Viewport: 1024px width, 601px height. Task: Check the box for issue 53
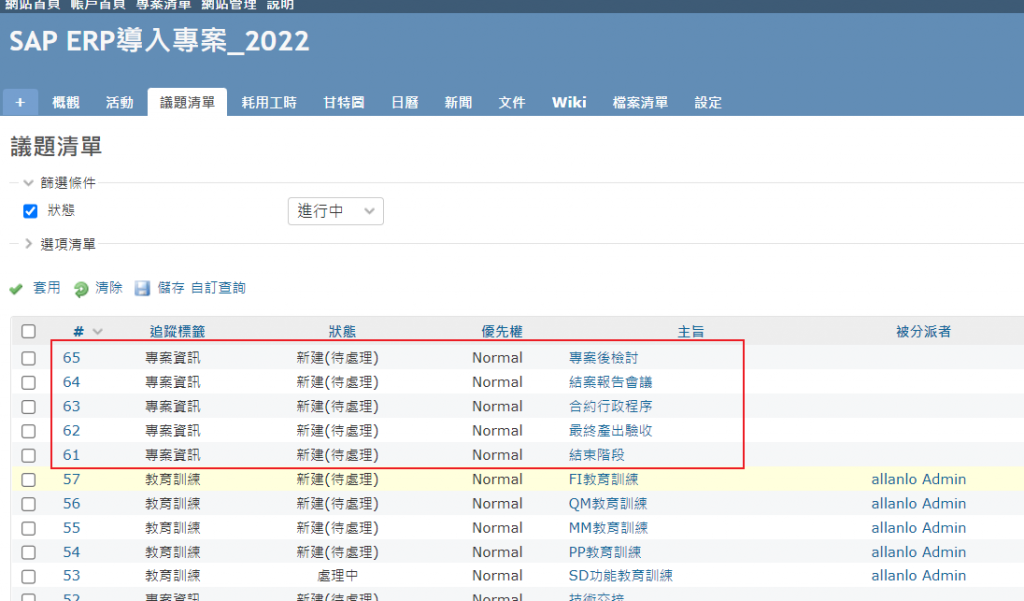pyautogui.click(x=28, y=576)
